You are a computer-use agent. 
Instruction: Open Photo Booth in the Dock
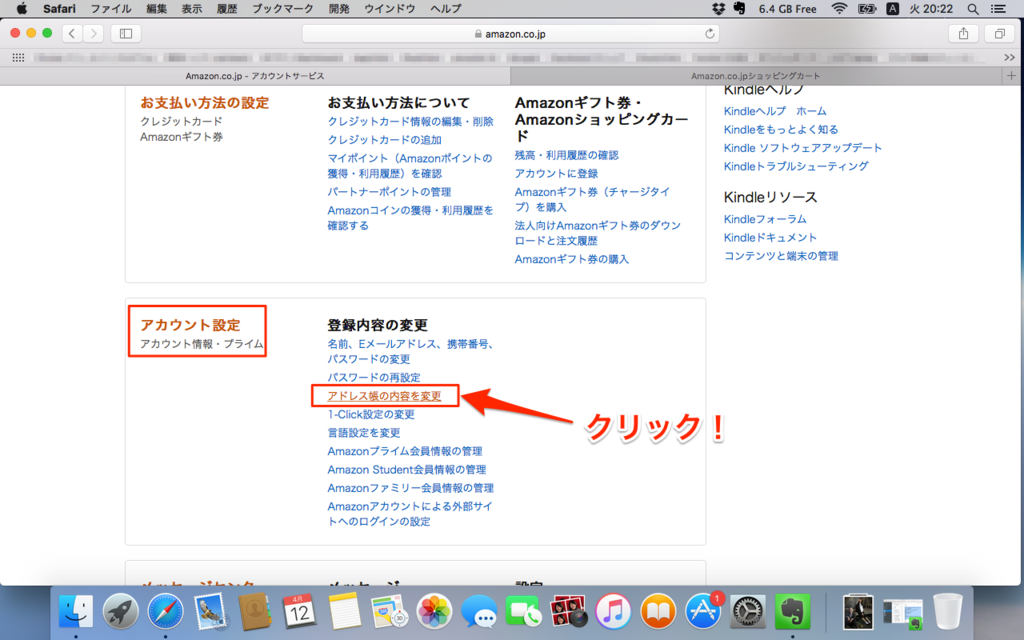tap(568, 612)
